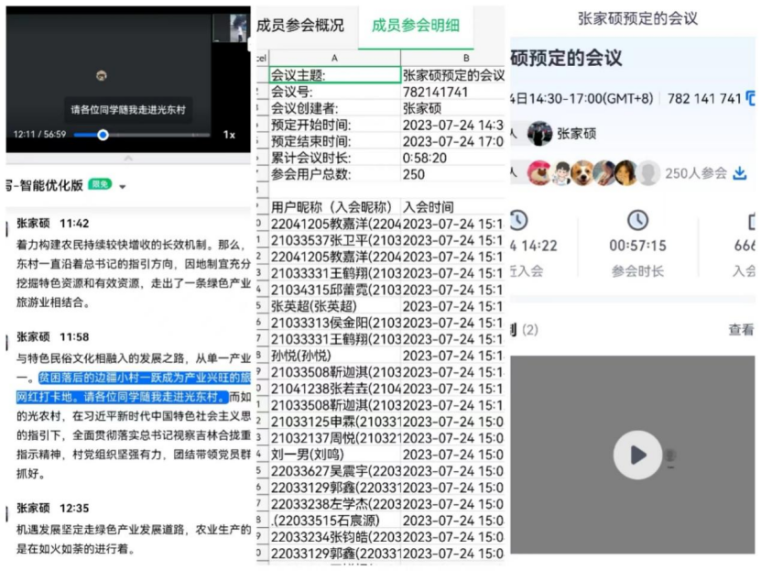
Task: Play the meeting recording video
Action: [637, 456]
